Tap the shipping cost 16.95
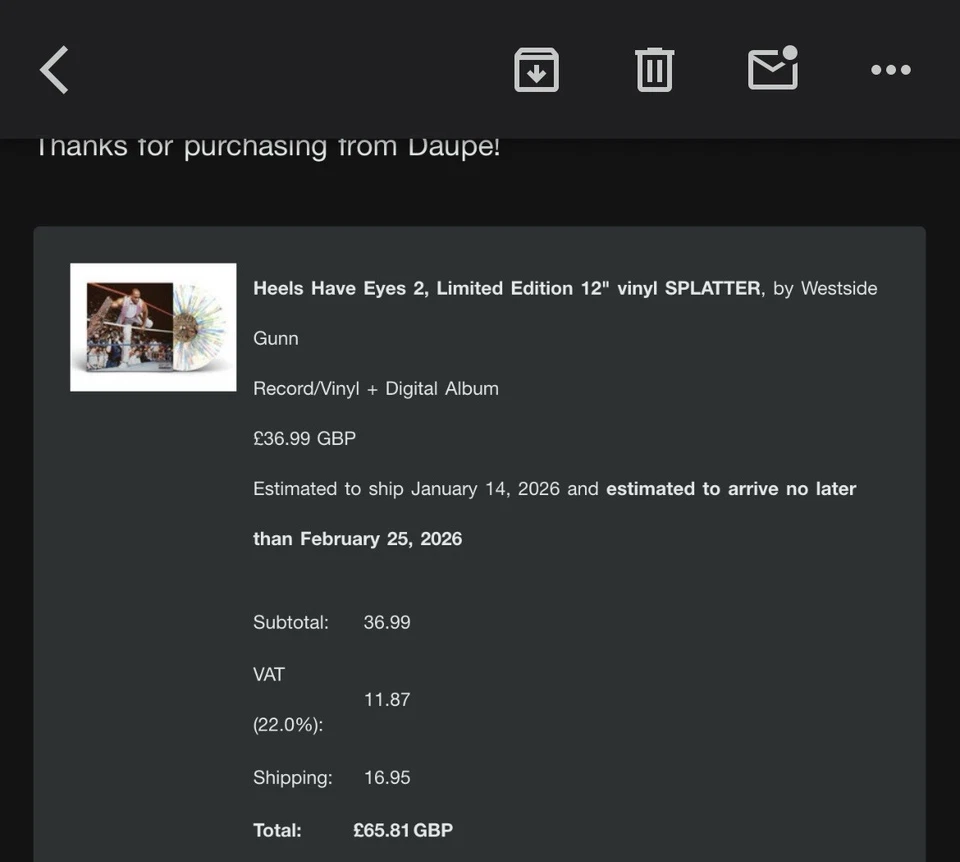The width and height of the screenshot is (960, 862). (x=387, y=777)
